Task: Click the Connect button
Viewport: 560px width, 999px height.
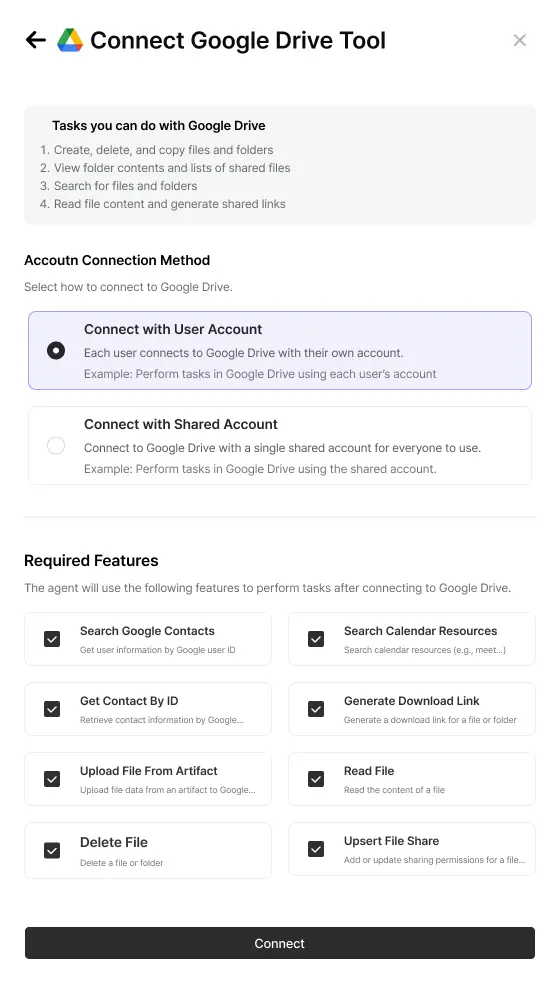Action: point(280,943)
